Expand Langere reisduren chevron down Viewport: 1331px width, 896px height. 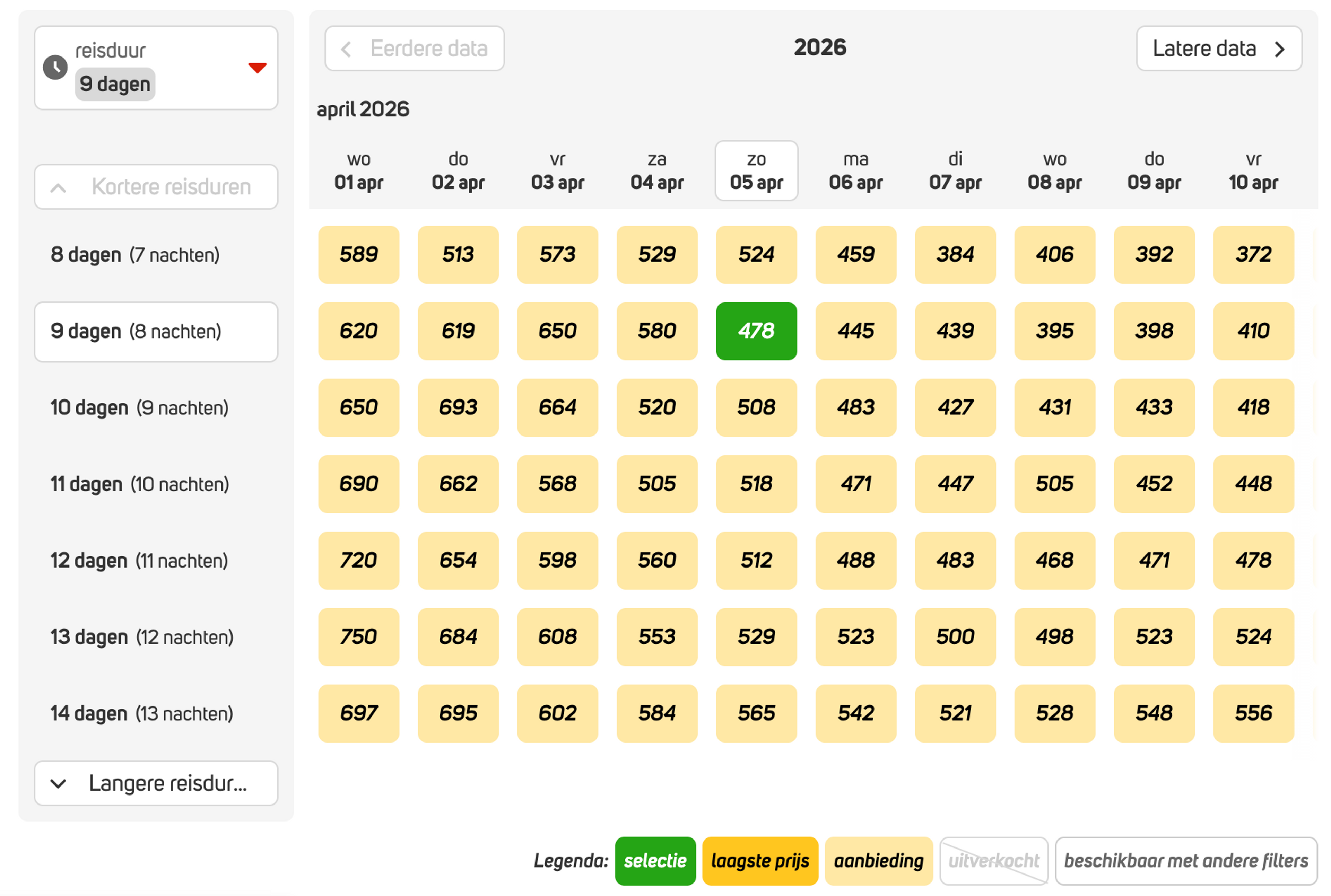tap(58, 783)
